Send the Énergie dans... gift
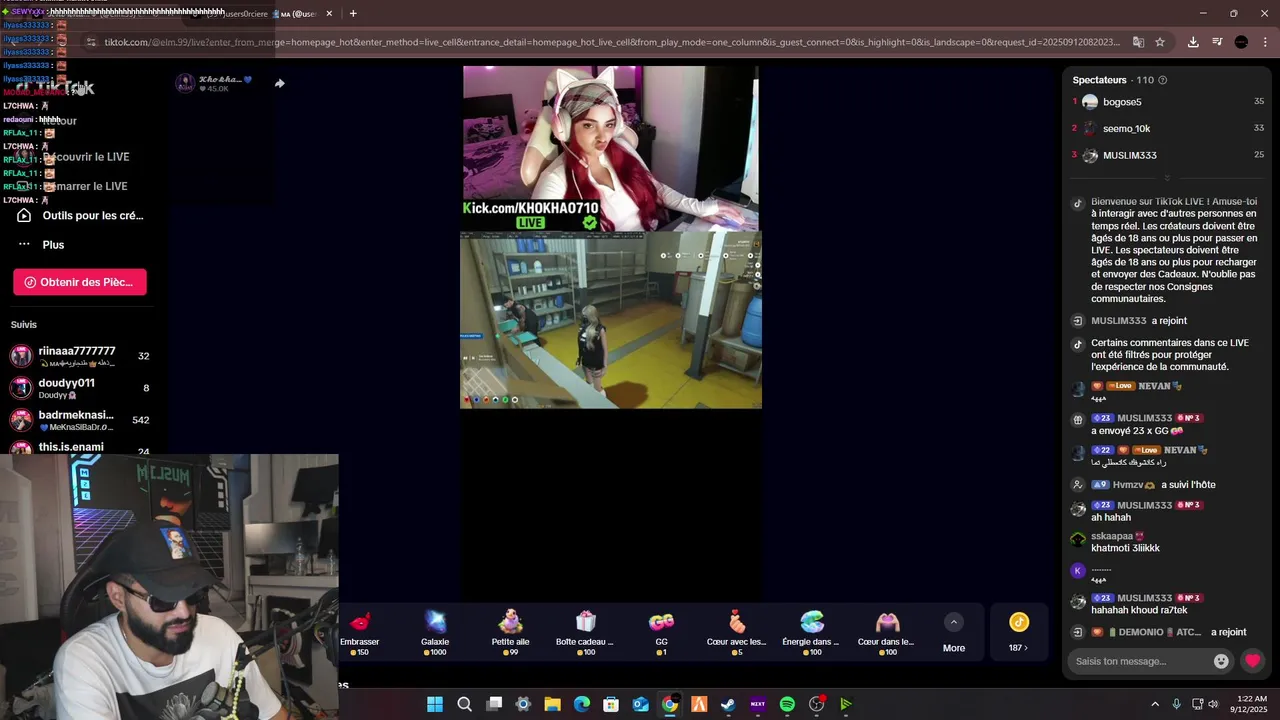 point(811,633)
